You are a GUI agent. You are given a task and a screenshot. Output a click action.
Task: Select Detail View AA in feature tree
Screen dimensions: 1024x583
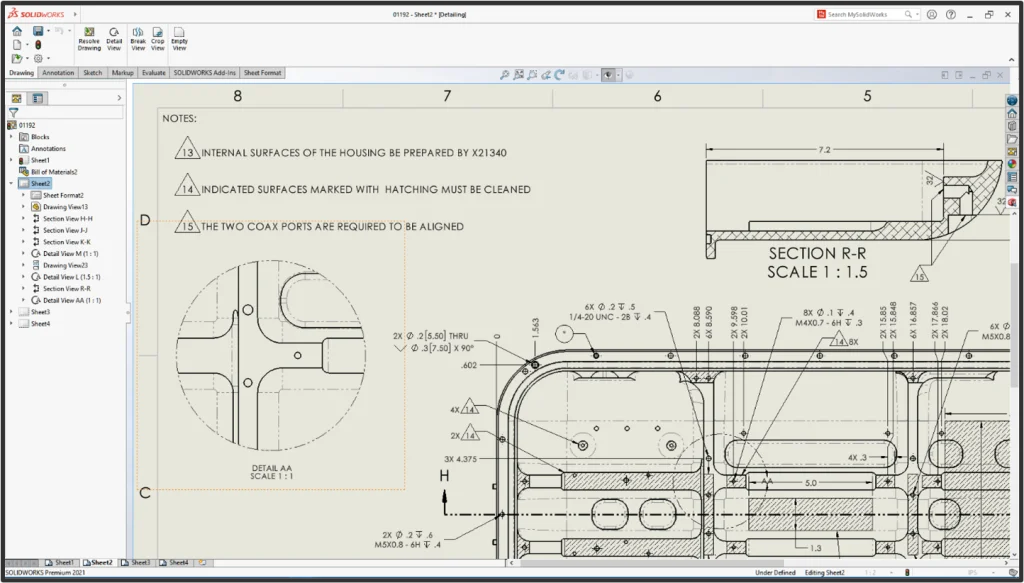pyautogui.click(x=71, y=300)
